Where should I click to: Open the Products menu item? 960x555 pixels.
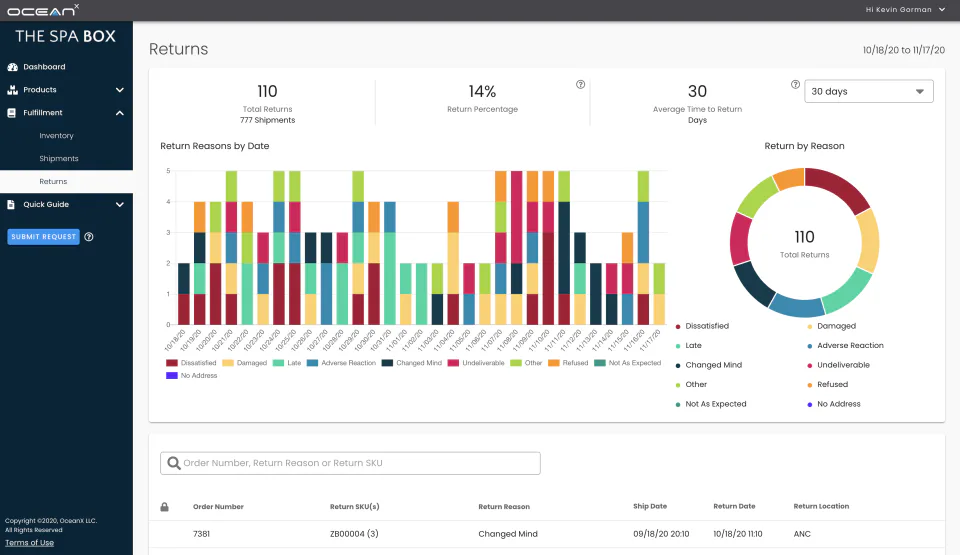(x=40, y=89)
